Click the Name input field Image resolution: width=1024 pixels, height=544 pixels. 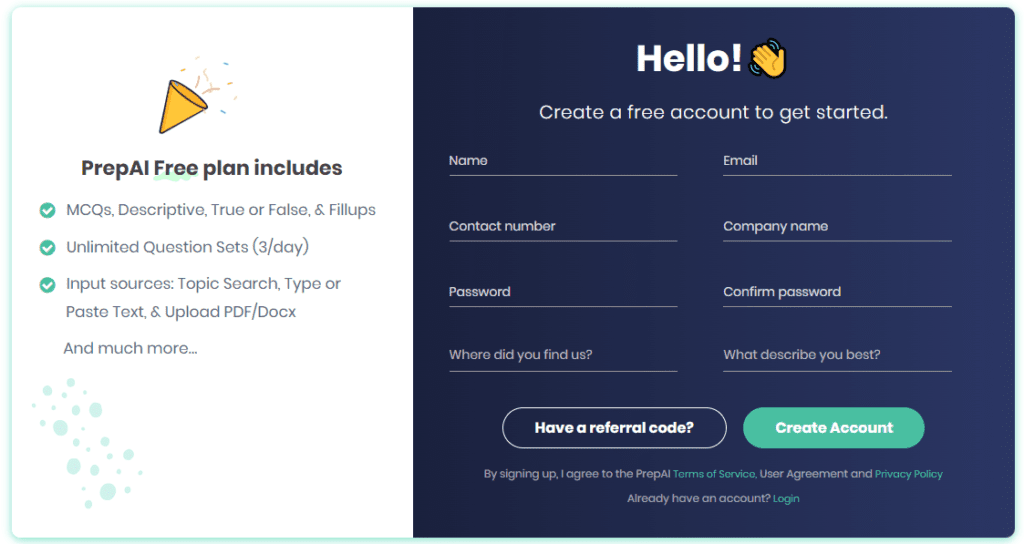562,161
